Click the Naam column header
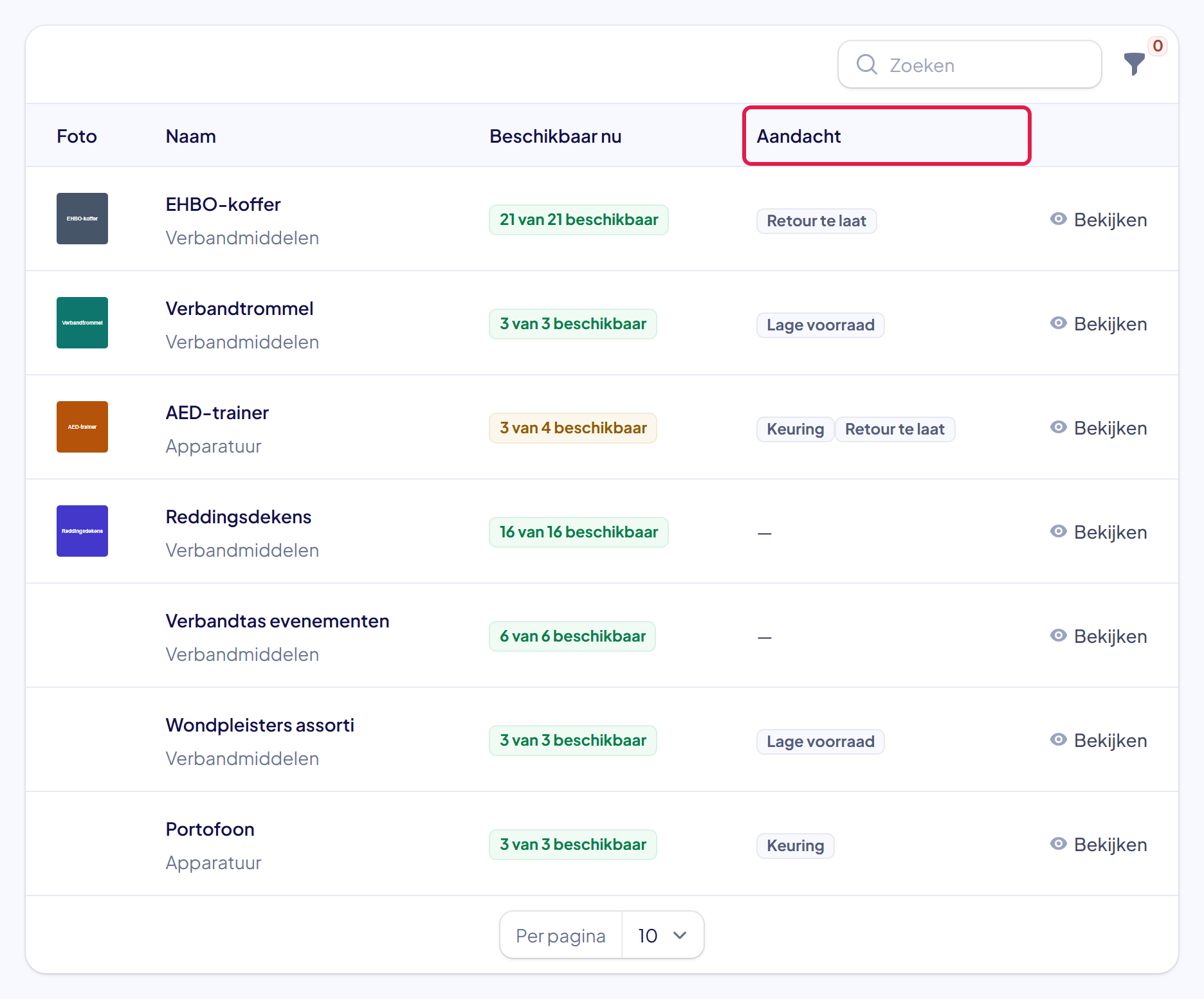The image size is (1204, 999). tap(190, 136)
